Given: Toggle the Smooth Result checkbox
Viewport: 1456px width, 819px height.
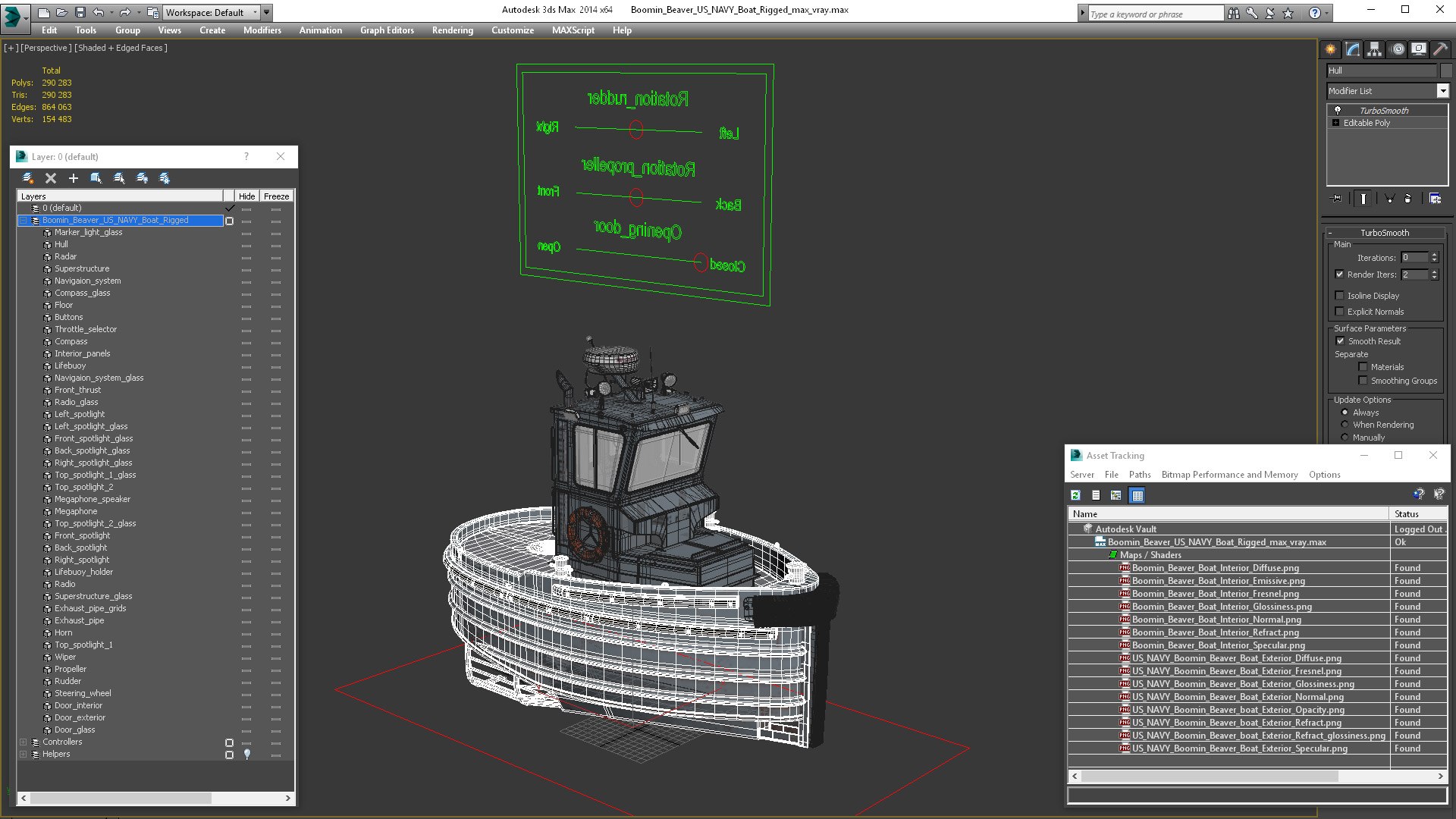Looking at the screenshot, I should coord(1340,341).
